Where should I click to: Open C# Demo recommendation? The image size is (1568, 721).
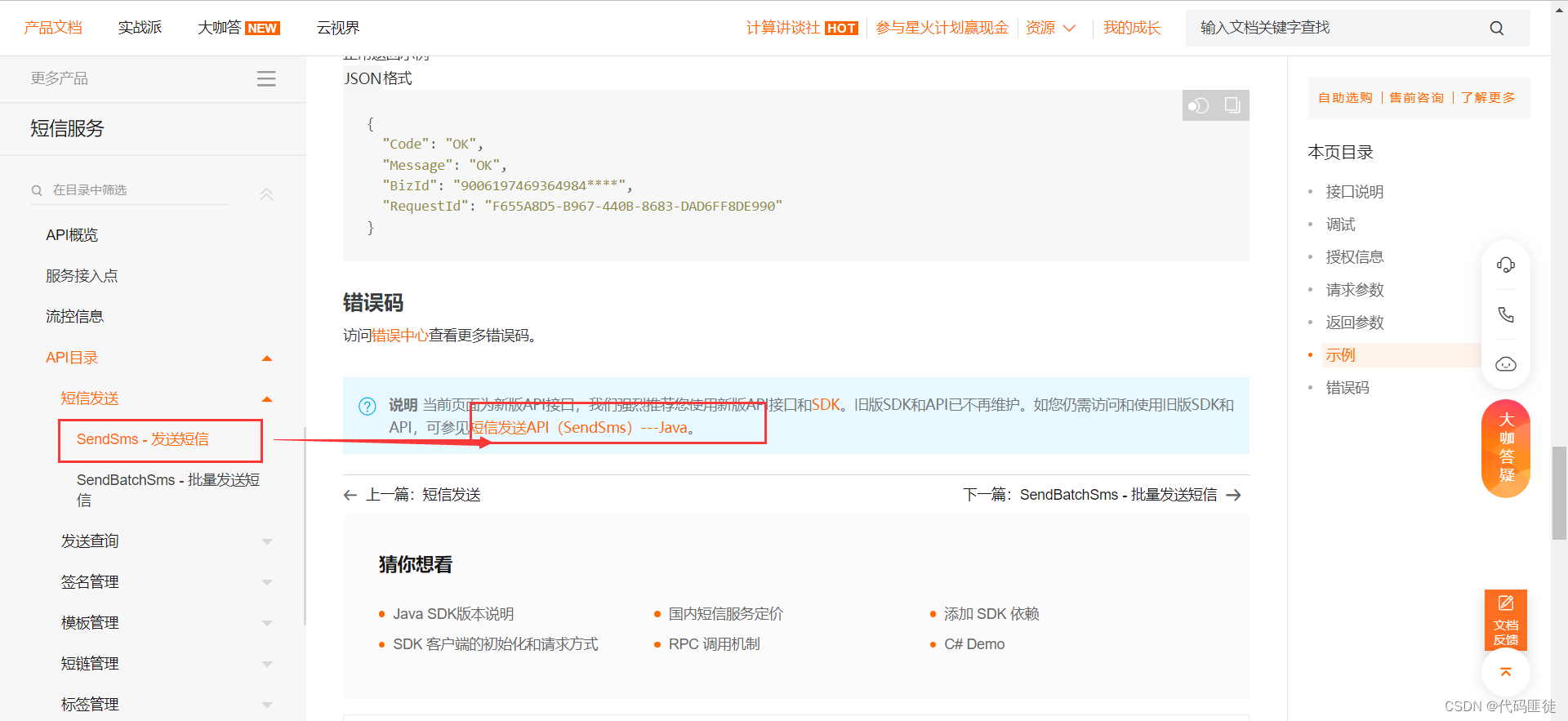point(974,644)
